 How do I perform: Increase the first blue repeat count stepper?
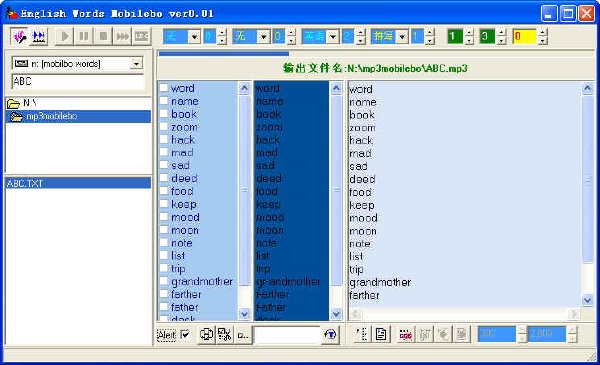(x=222, y=33)
